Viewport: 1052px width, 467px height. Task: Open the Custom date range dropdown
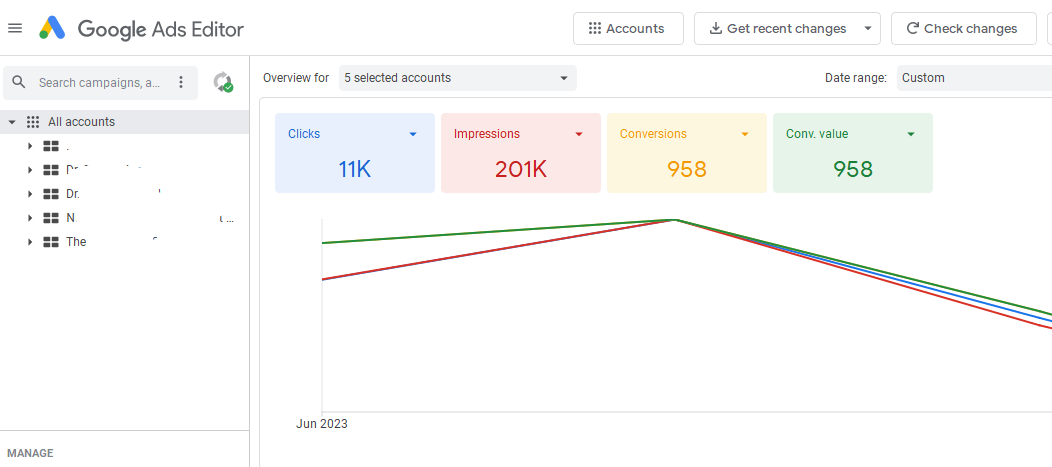(x=972, y=78)
